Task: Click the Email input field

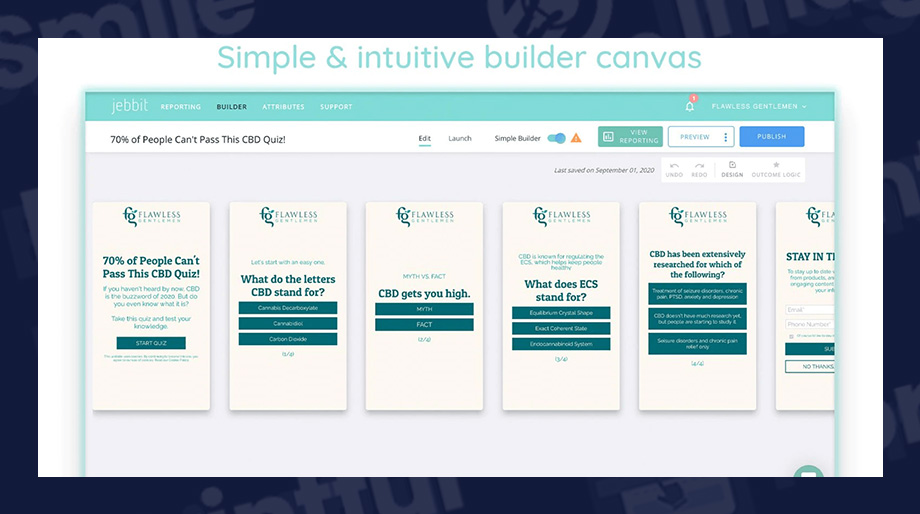Action: pyautogui.click(x=810, y=309)
